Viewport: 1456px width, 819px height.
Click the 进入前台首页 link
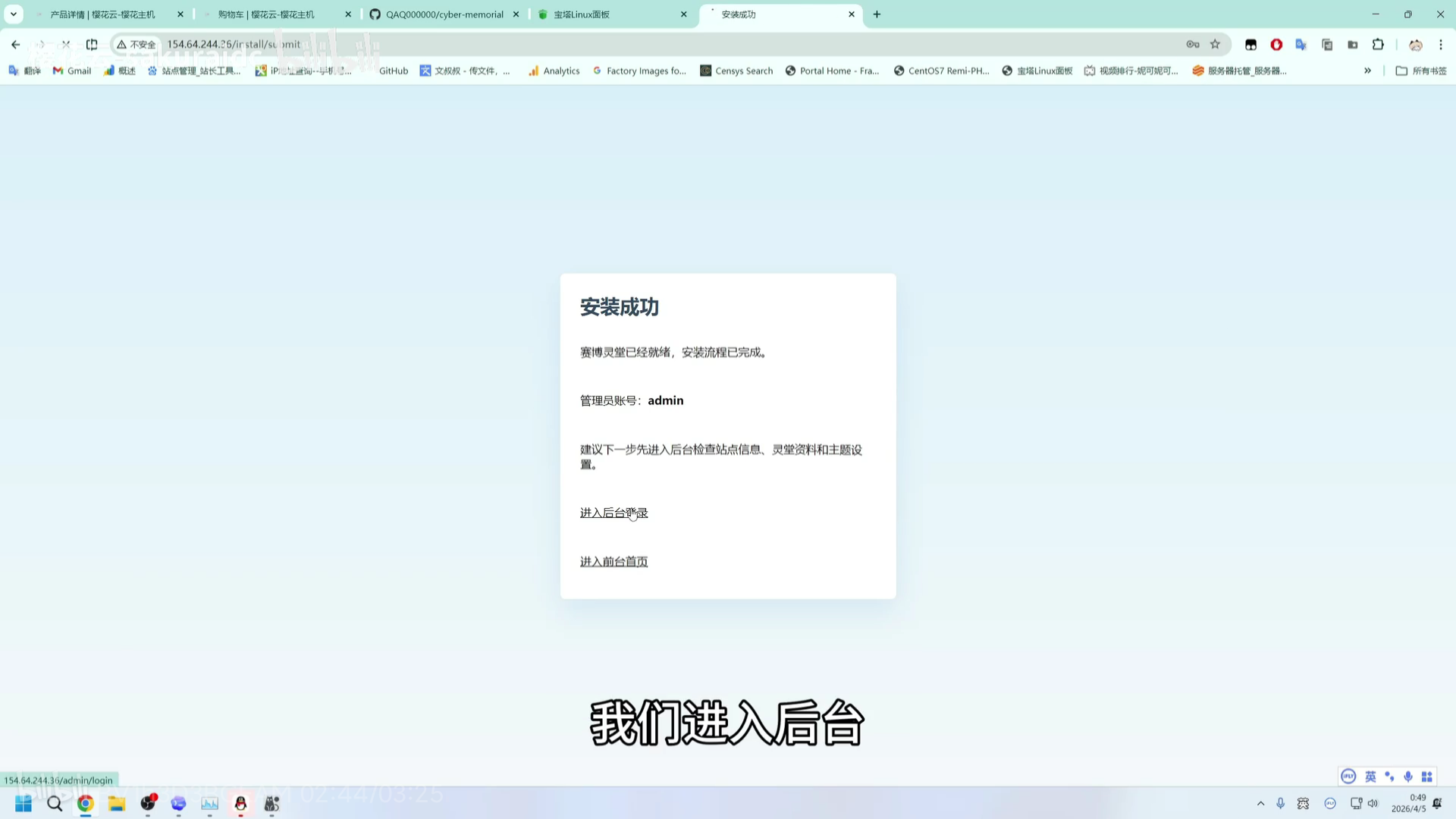[613, 561]
